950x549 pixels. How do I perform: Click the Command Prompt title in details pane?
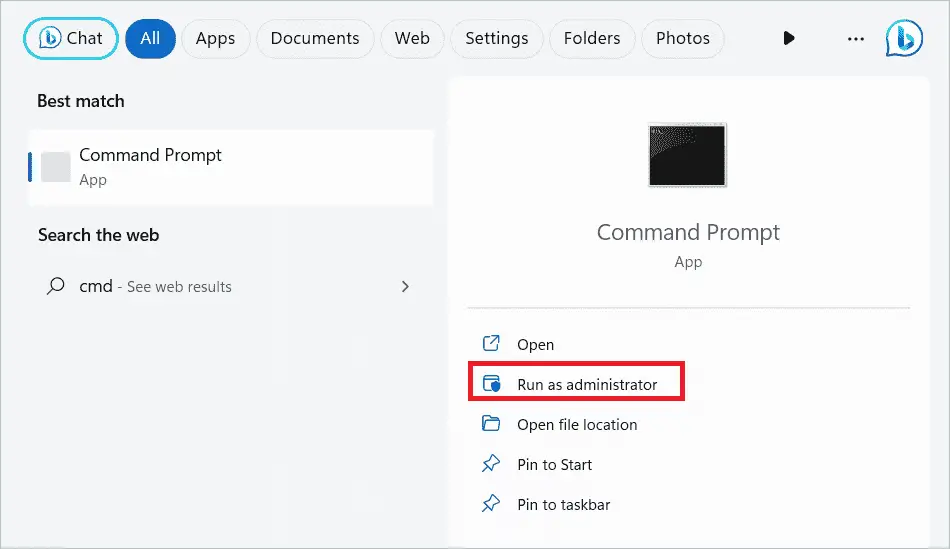click(x=688, y=233)
